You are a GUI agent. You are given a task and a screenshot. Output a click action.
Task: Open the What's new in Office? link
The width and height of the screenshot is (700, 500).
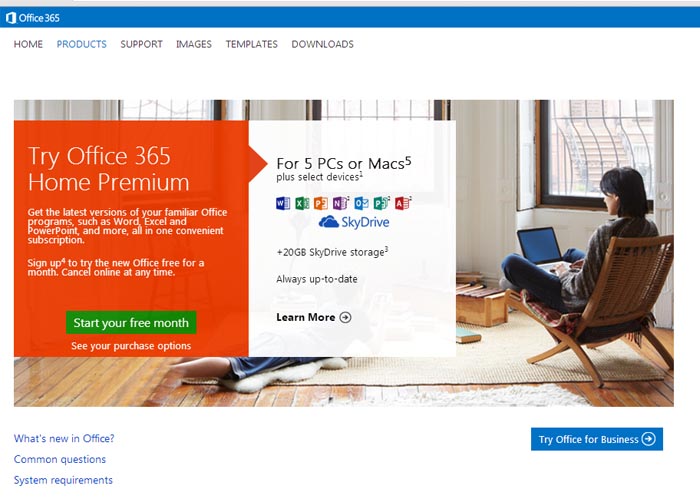(x=64, y=438)
